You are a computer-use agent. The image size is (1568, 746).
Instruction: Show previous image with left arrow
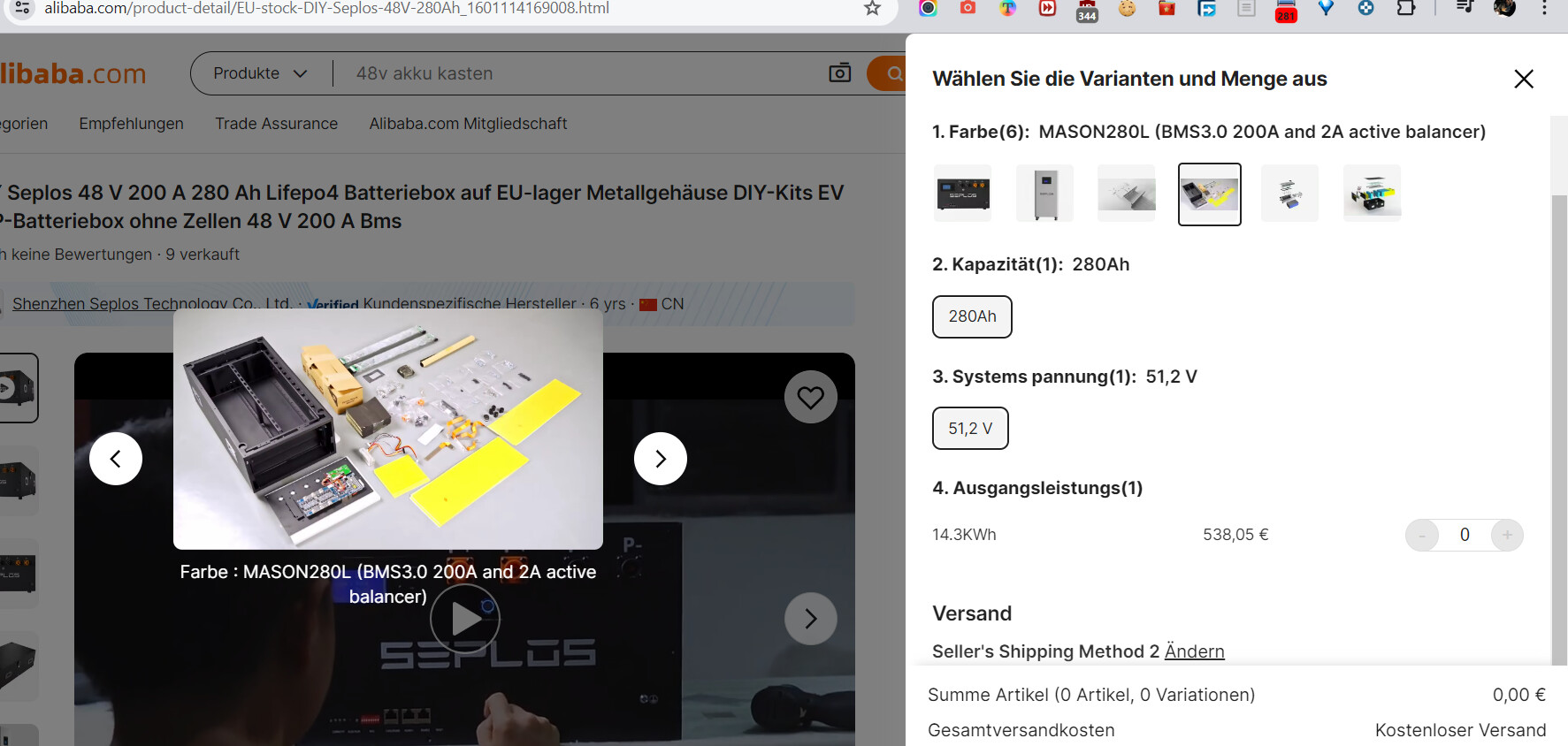116,459
